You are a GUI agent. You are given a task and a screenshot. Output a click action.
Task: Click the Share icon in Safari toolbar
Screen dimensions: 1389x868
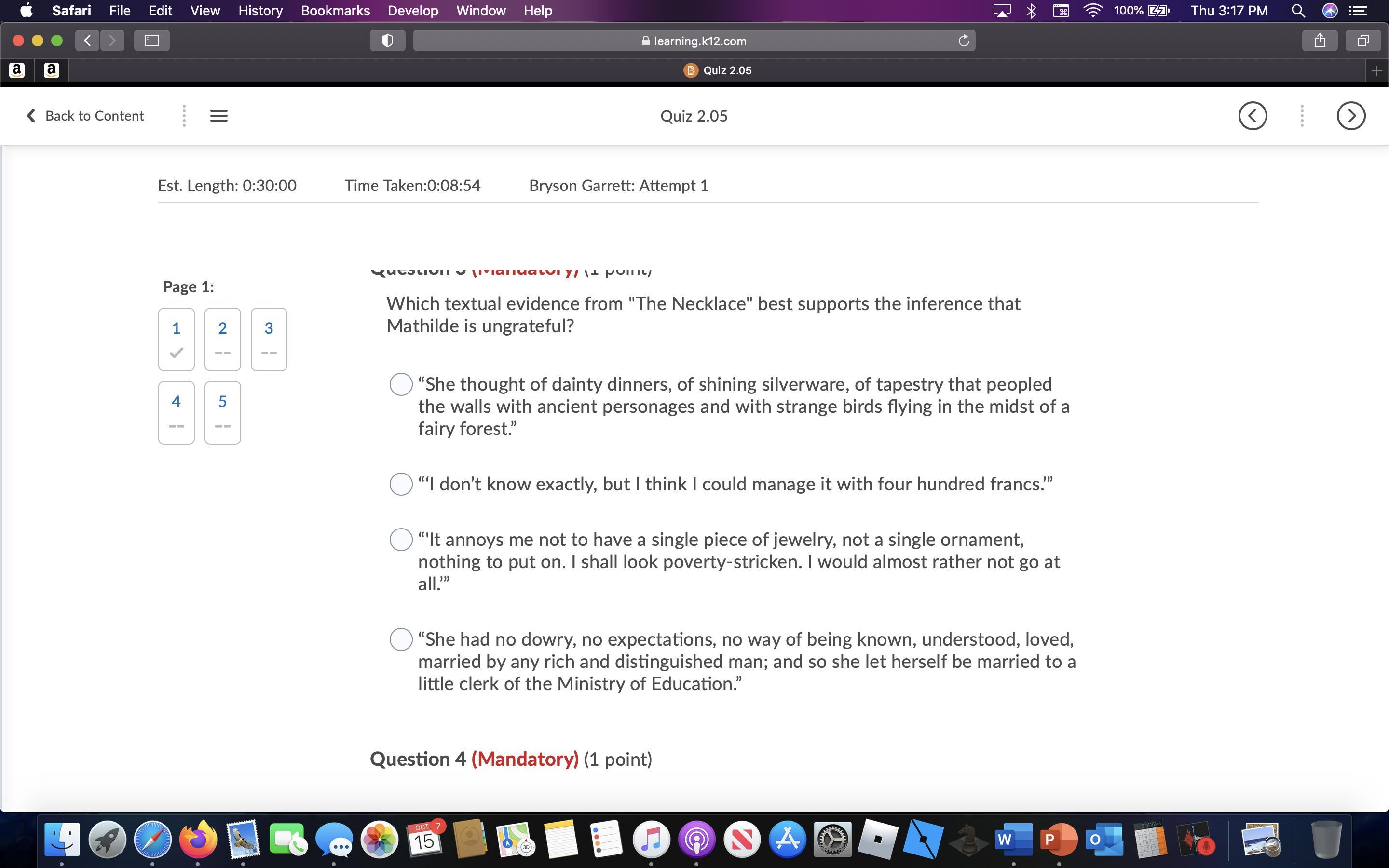tap(1320, 40)
